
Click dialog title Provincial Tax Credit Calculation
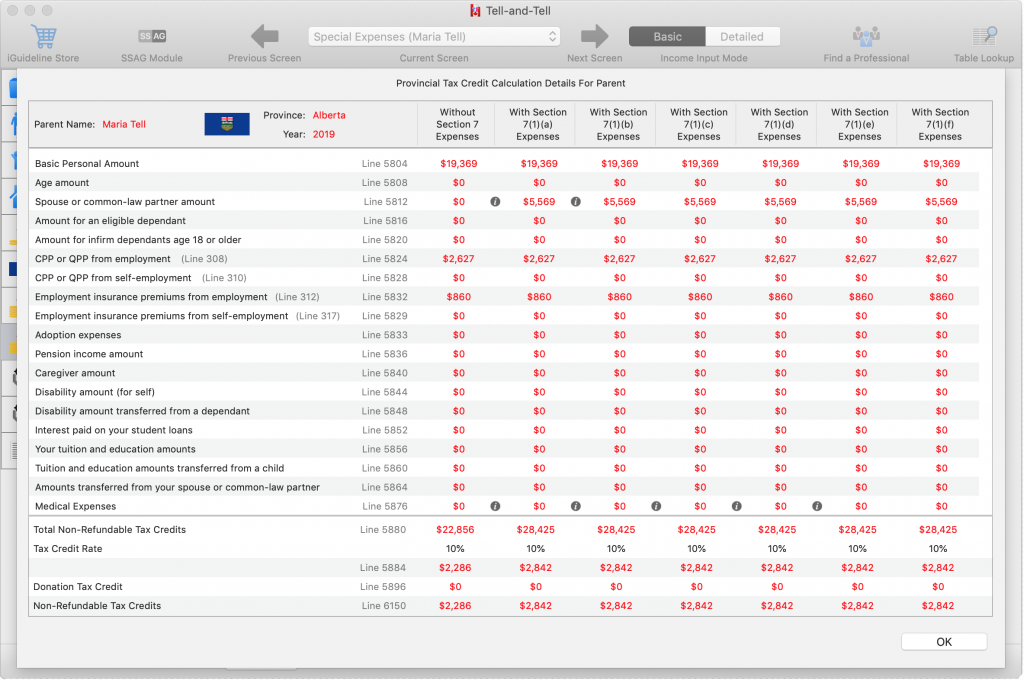510,84
